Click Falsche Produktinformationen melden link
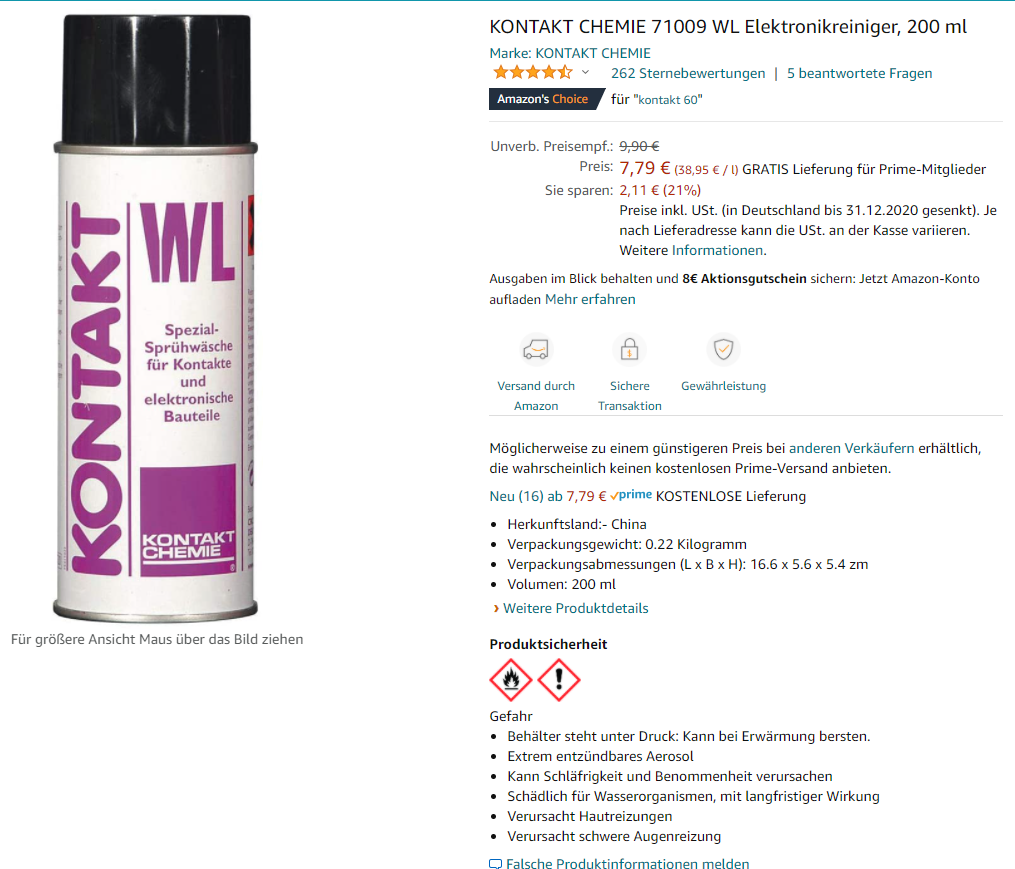The width and height of the screenshot is (1015, 869). (627, 863)
